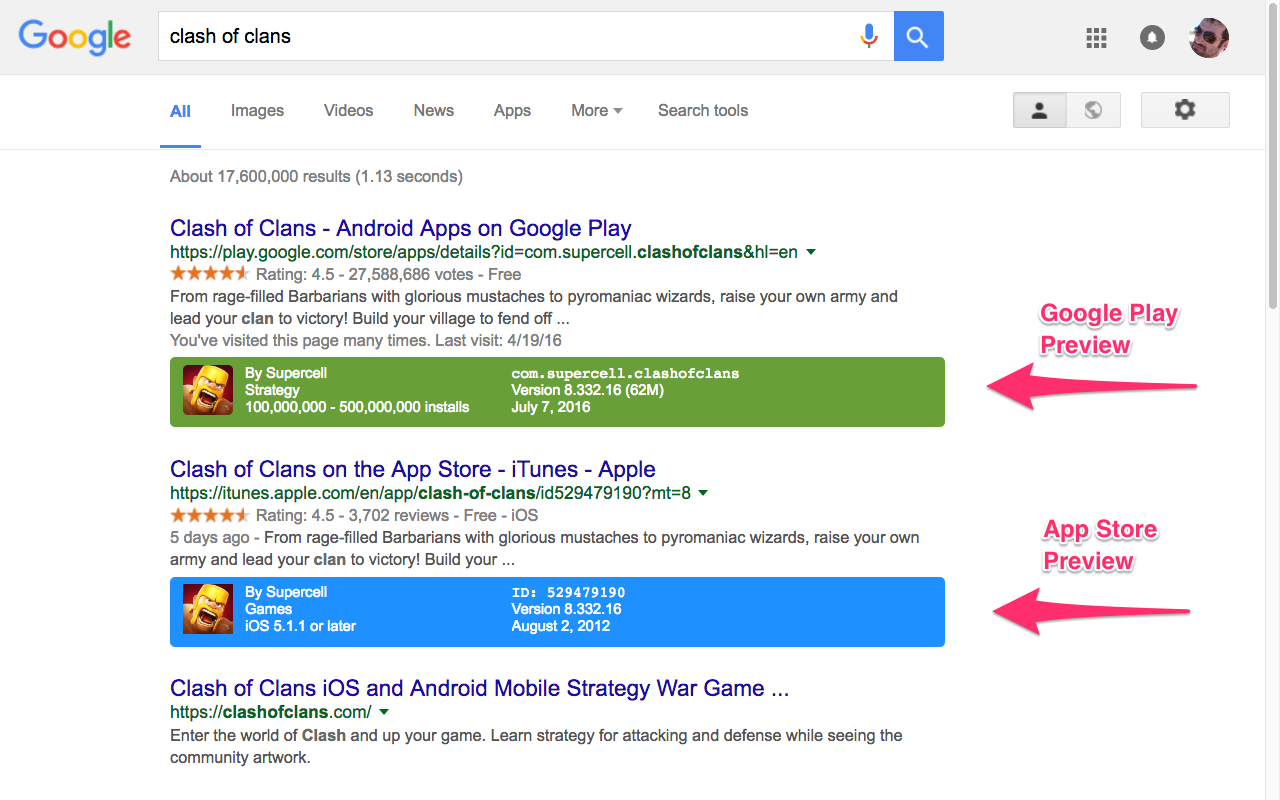Switch to the News tab

(433, 110)
